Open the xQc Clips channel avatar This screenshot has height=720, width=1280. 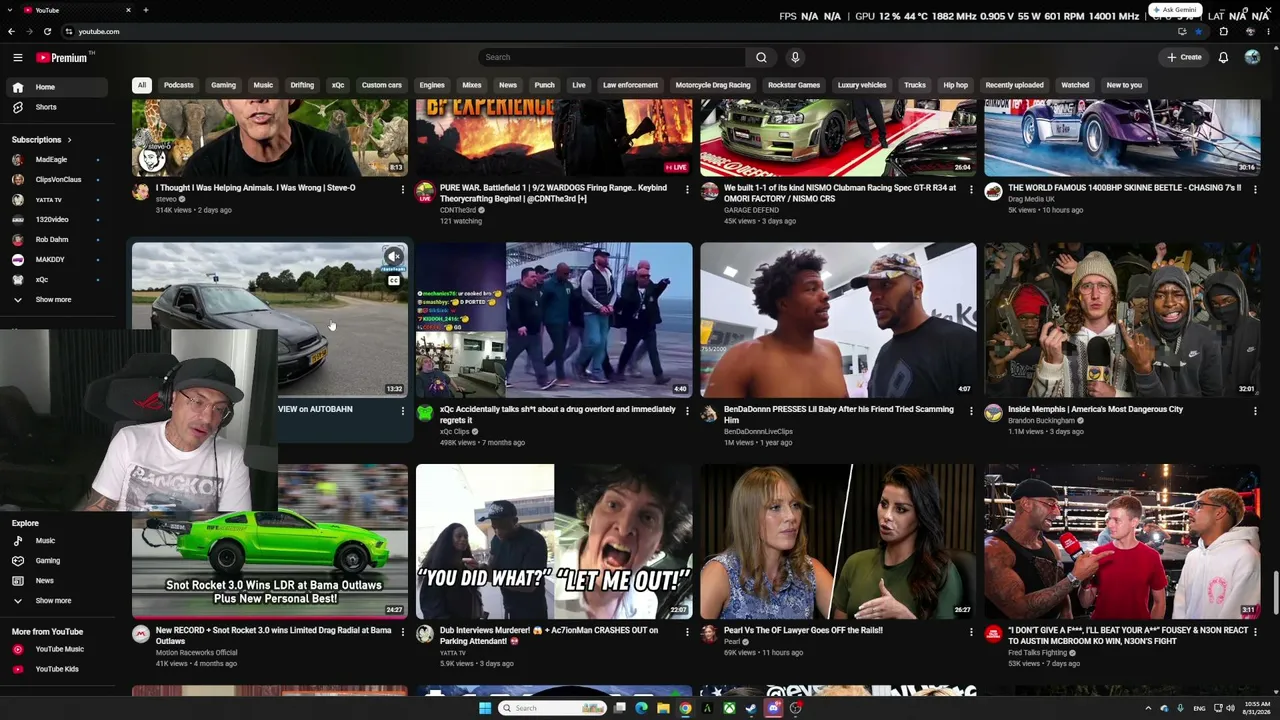point(425,413)
